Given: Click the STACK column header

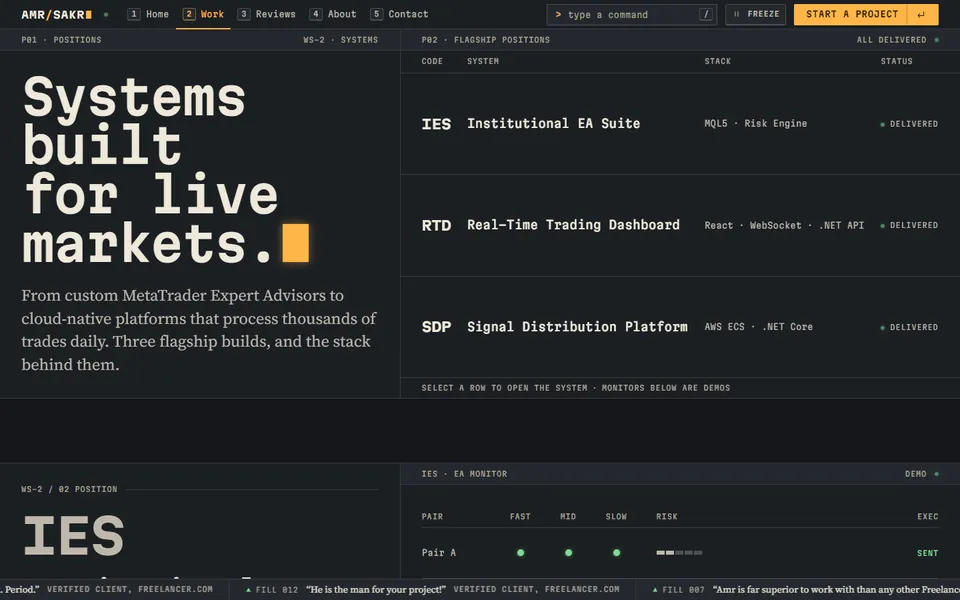Looking at the screenshot, I should [718, 61].
